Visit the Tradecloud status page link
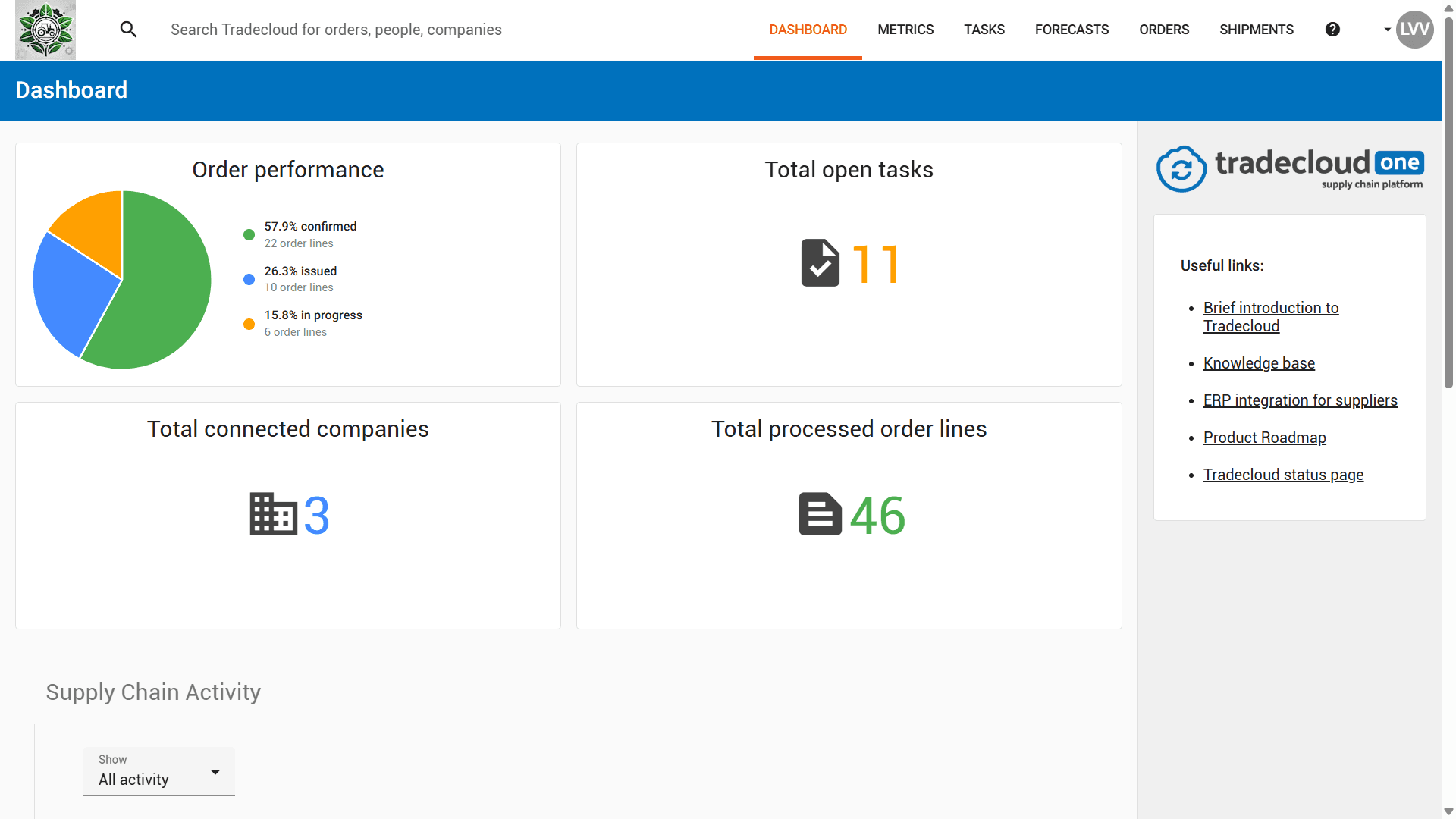This screenshot has height=819, width=1456. [1283, 475]
